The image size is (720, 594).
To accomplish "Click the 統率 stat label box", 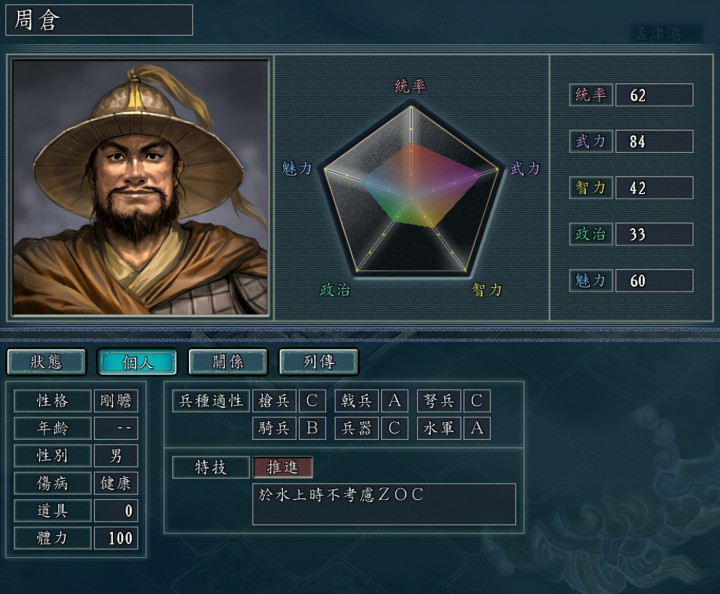I will point(591,95).
